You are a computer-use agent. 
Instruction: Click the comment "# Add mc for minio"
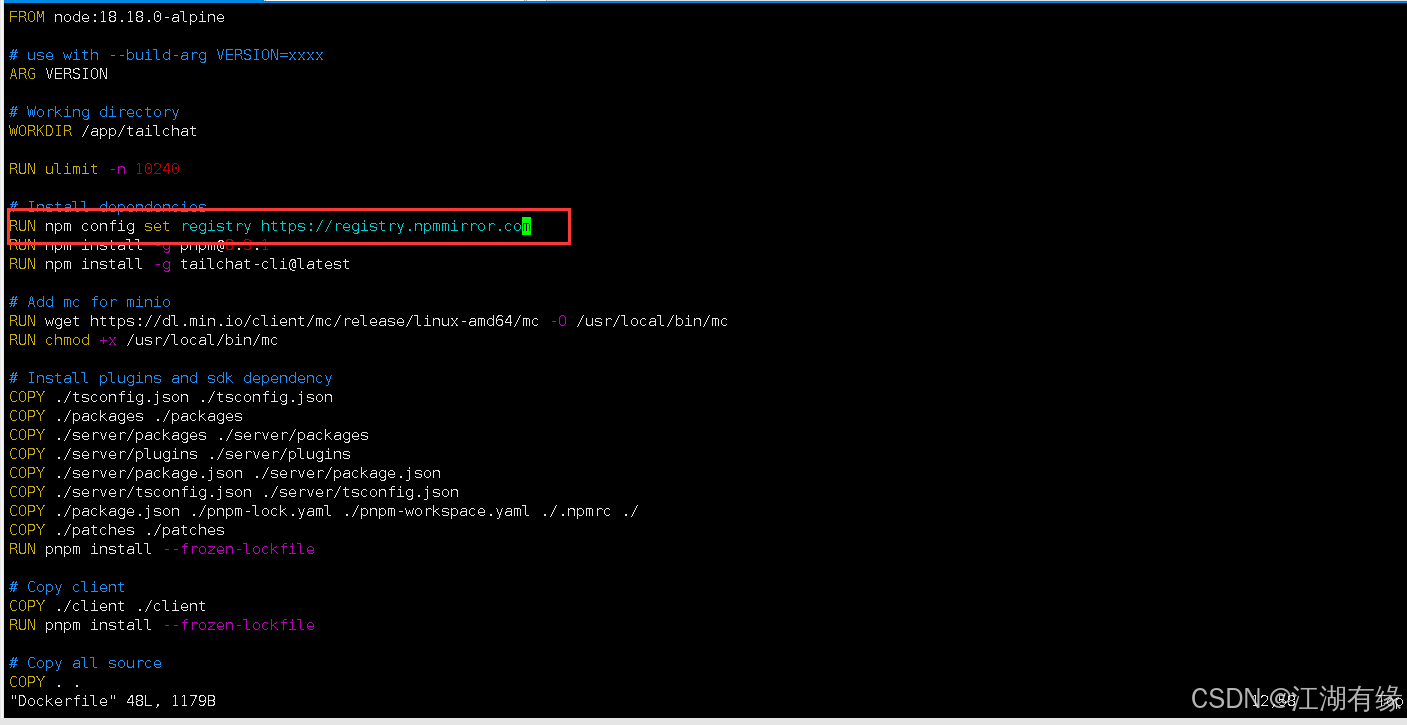[90, 302]
